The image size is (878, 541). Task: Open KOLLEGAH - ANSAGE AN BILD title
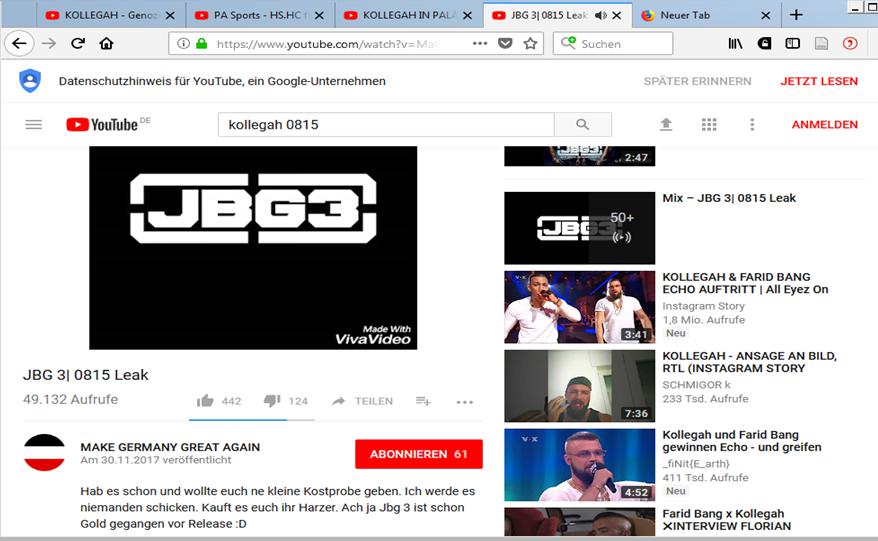coord(749,362)
